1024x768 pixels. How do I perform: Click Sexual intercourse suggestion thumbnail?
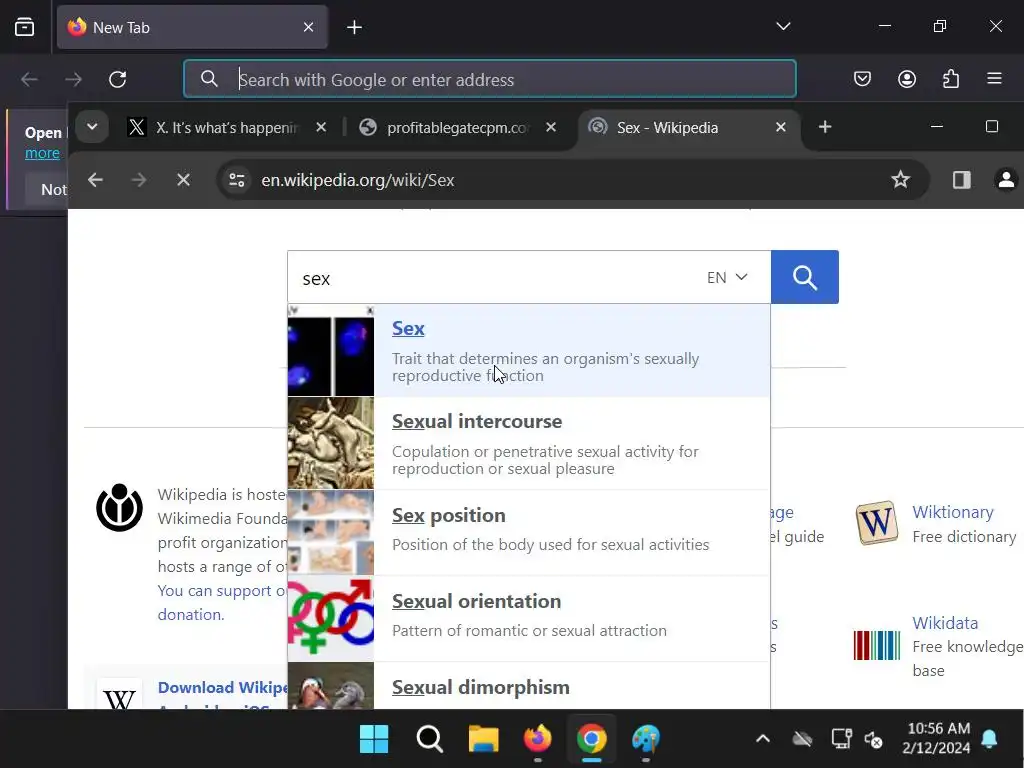pos(331,443)
